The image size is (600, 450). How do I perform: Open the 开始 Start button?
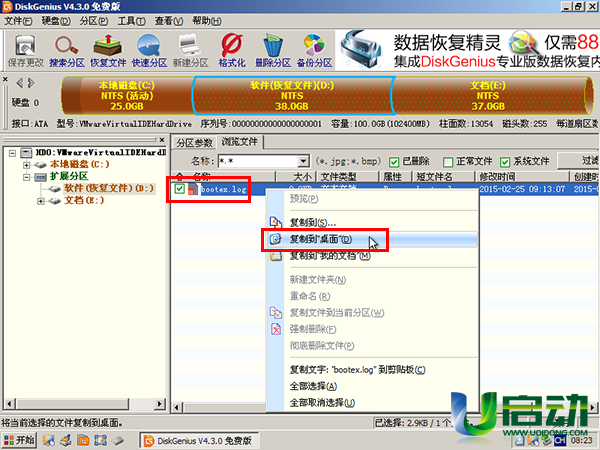coord(19,440)
